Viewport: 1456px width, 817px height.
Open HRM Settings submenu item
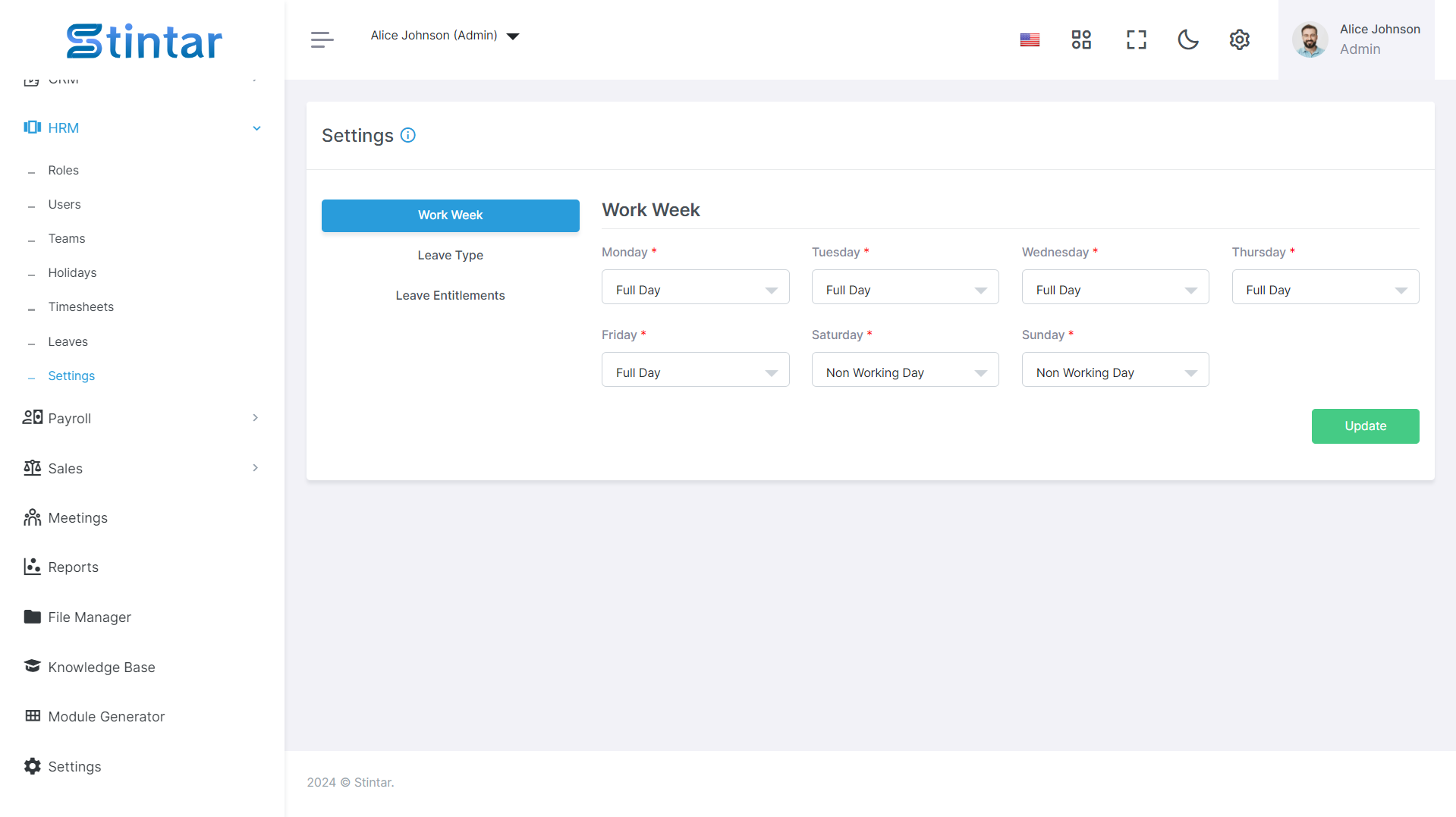71,376
